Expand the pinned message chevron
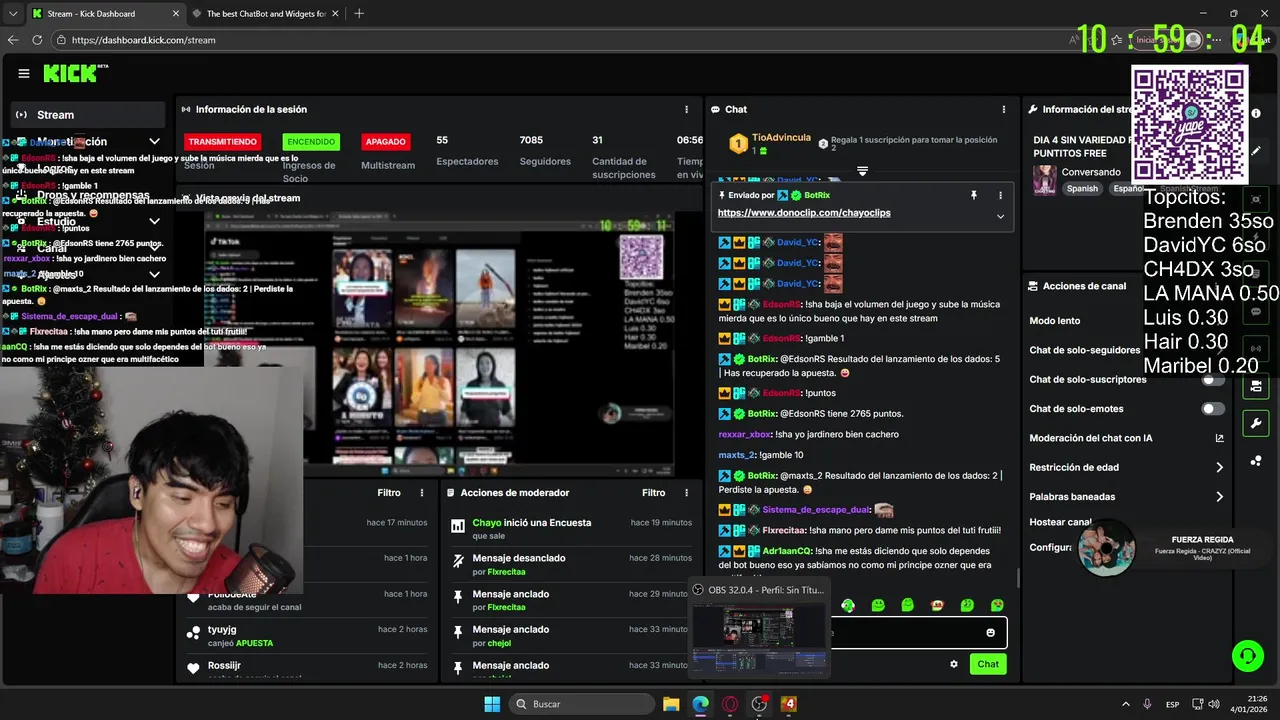 (x=1000, y=216)
